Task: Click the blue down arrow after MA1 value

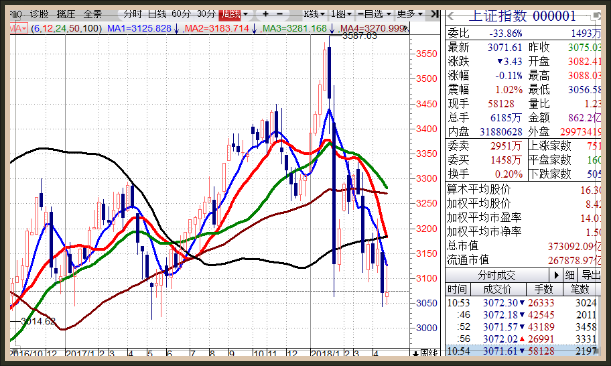Action: [176, 29]
